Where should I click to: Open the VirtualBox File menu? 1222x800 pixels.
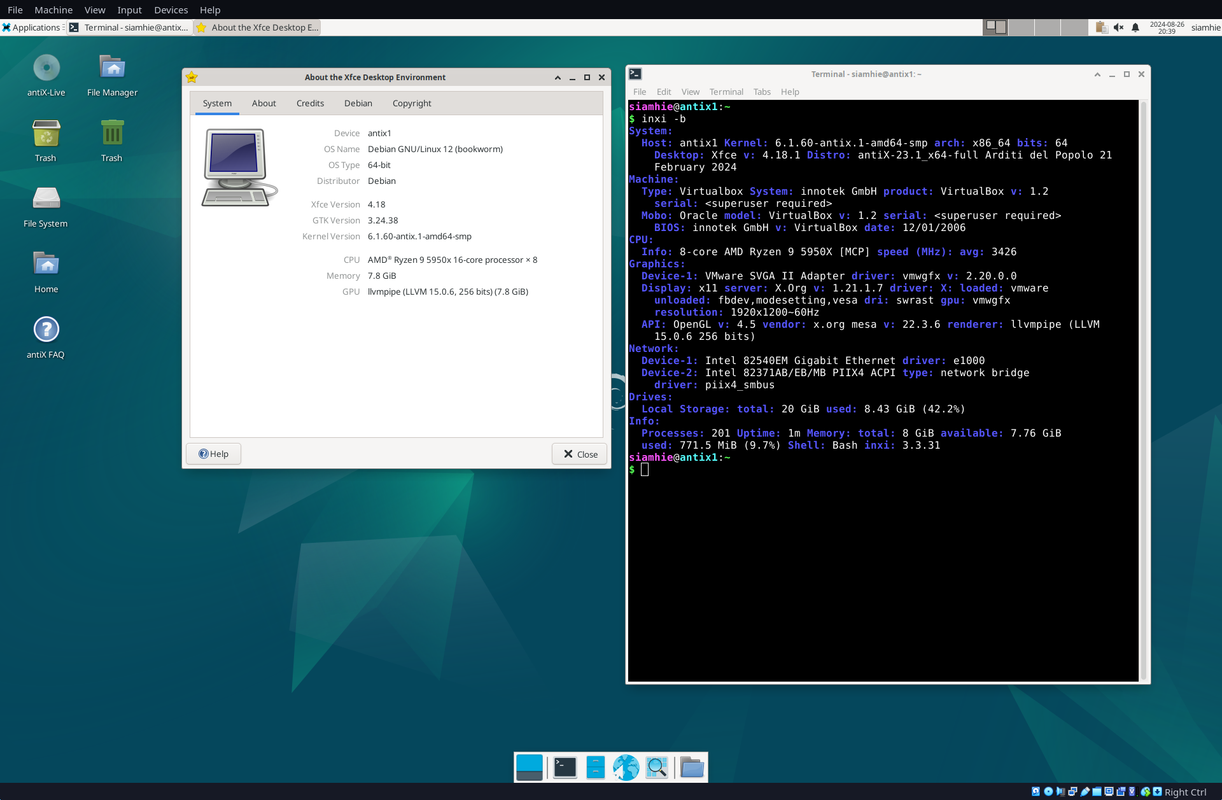point(15,9)
